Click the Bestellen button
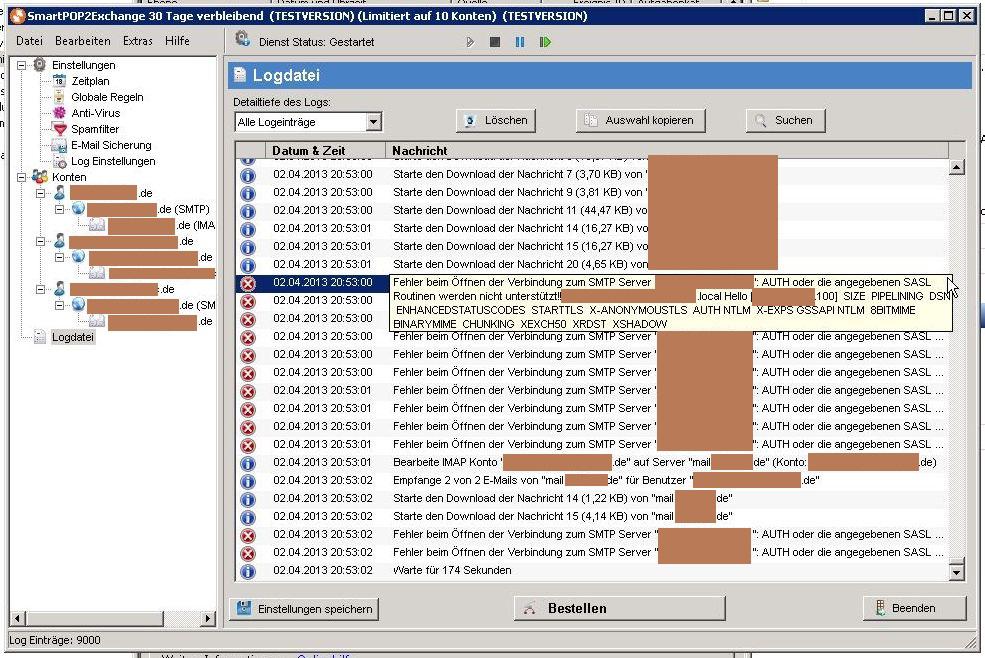Viewport: 985px width, 658px height. point(619,608)
